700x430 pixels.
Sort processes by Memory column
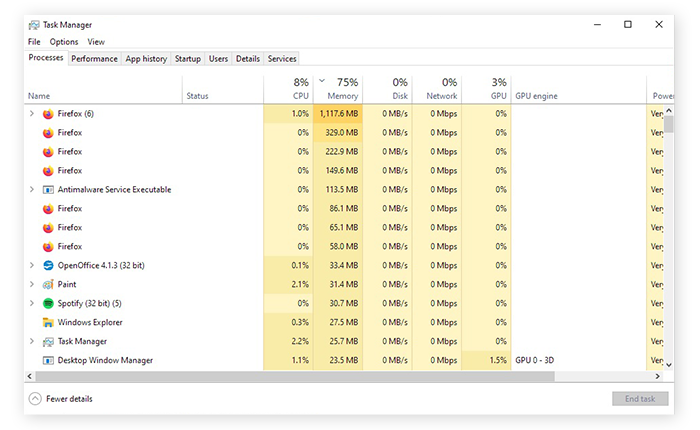pyautogui.click(x=342, y=96)
